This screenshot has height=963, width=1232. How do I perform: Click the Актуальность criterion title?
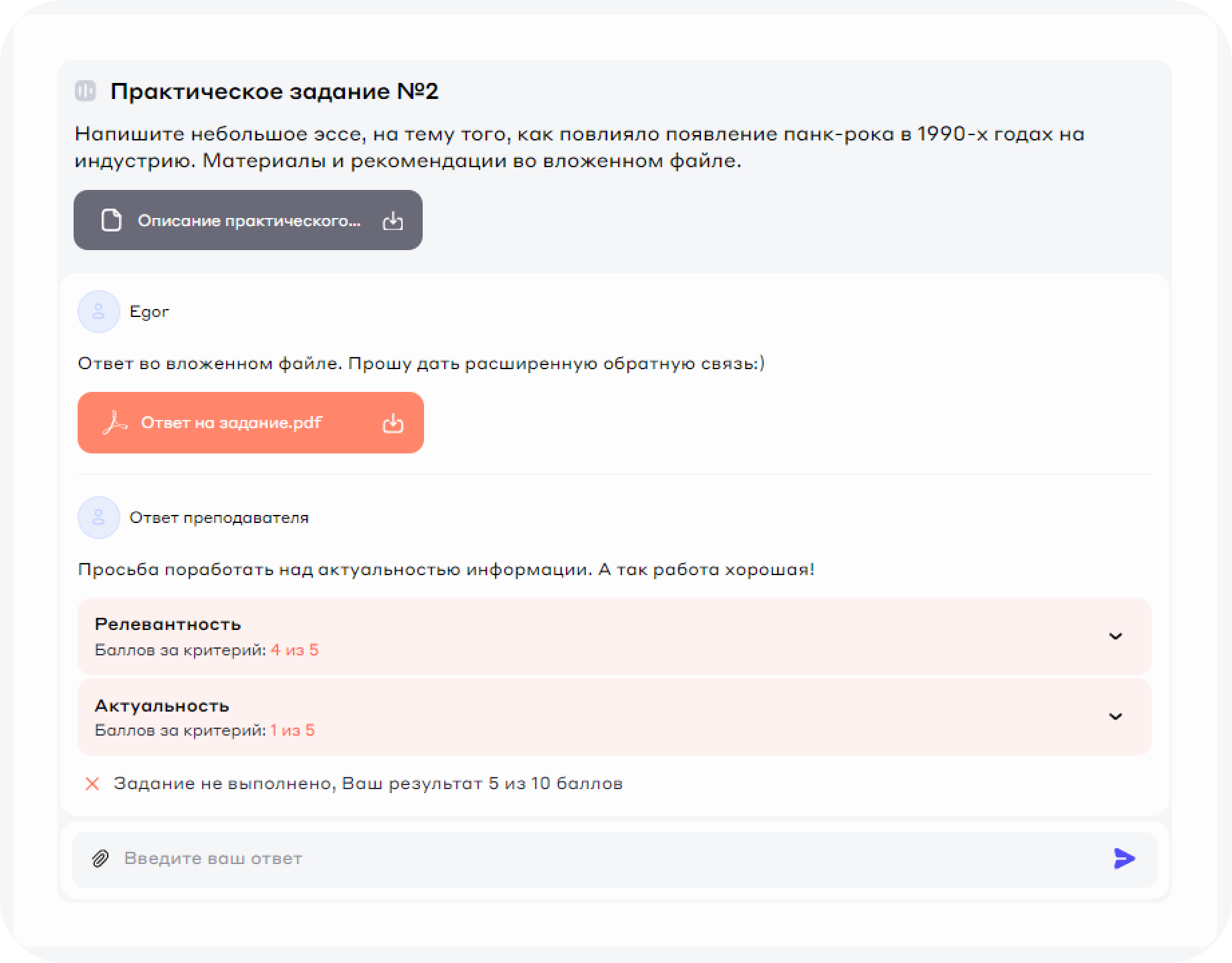click(x=162, y=706)
